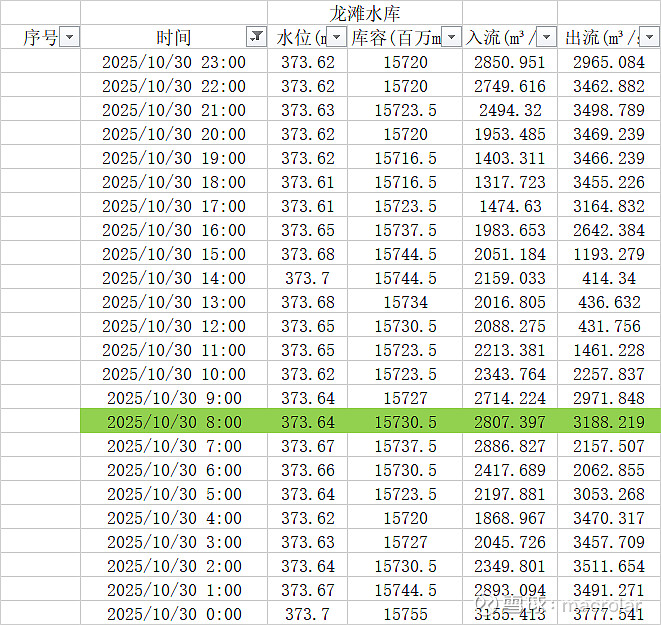Open the 库容 column filter dropdown

pyautogui.click(x=451, y=37)
